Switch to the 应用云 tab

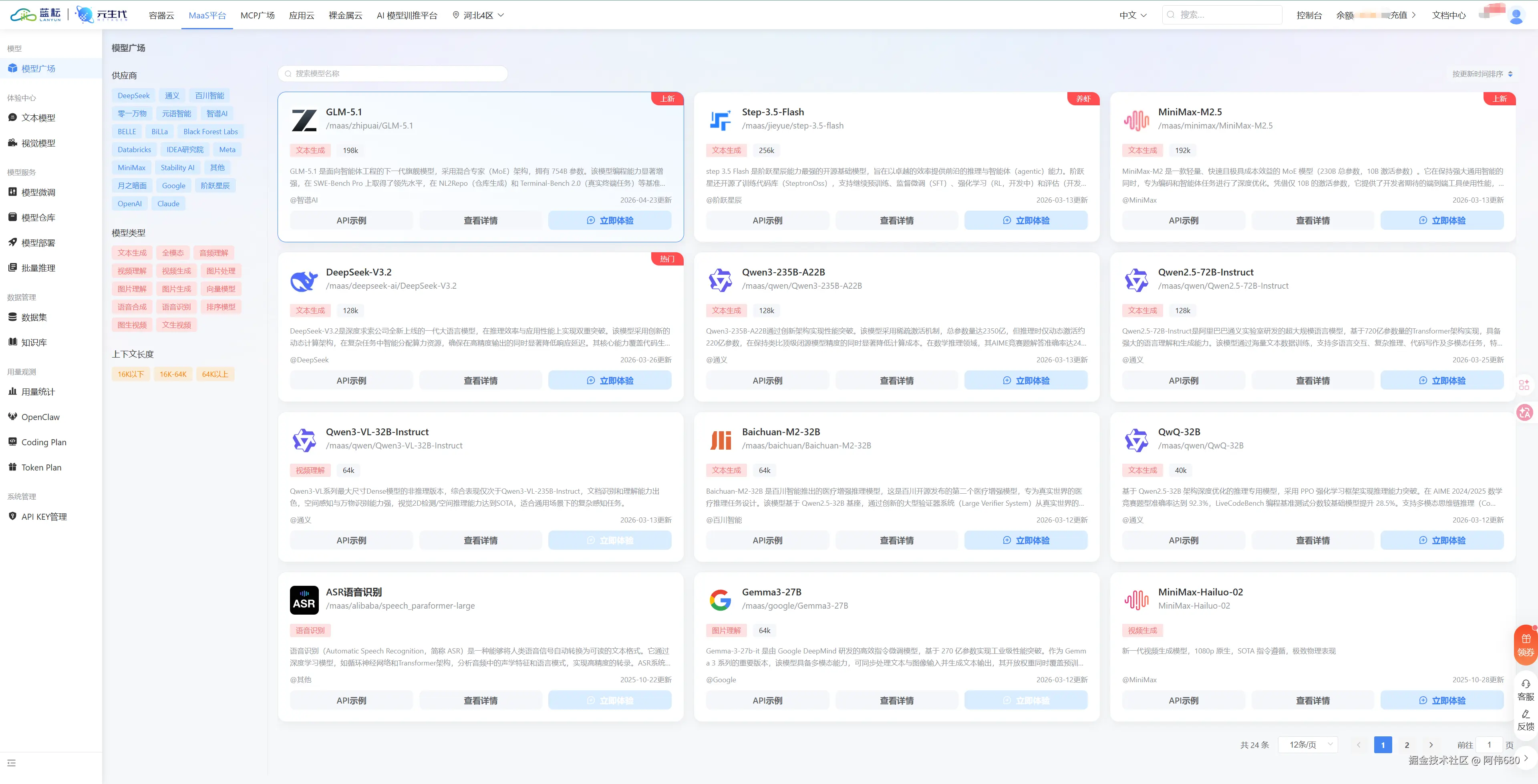pyautogui.click(x=302, y=16)
